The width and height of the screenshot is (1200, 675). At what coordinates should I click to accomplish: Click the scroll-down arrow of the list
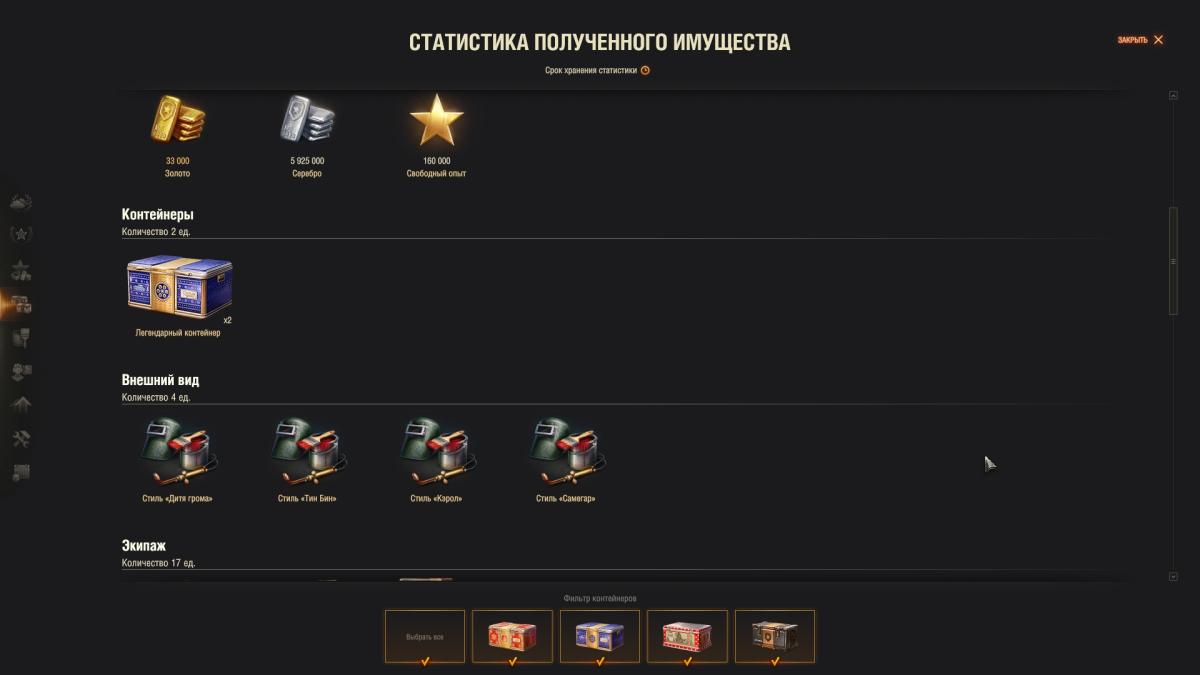click(1173, 577)
